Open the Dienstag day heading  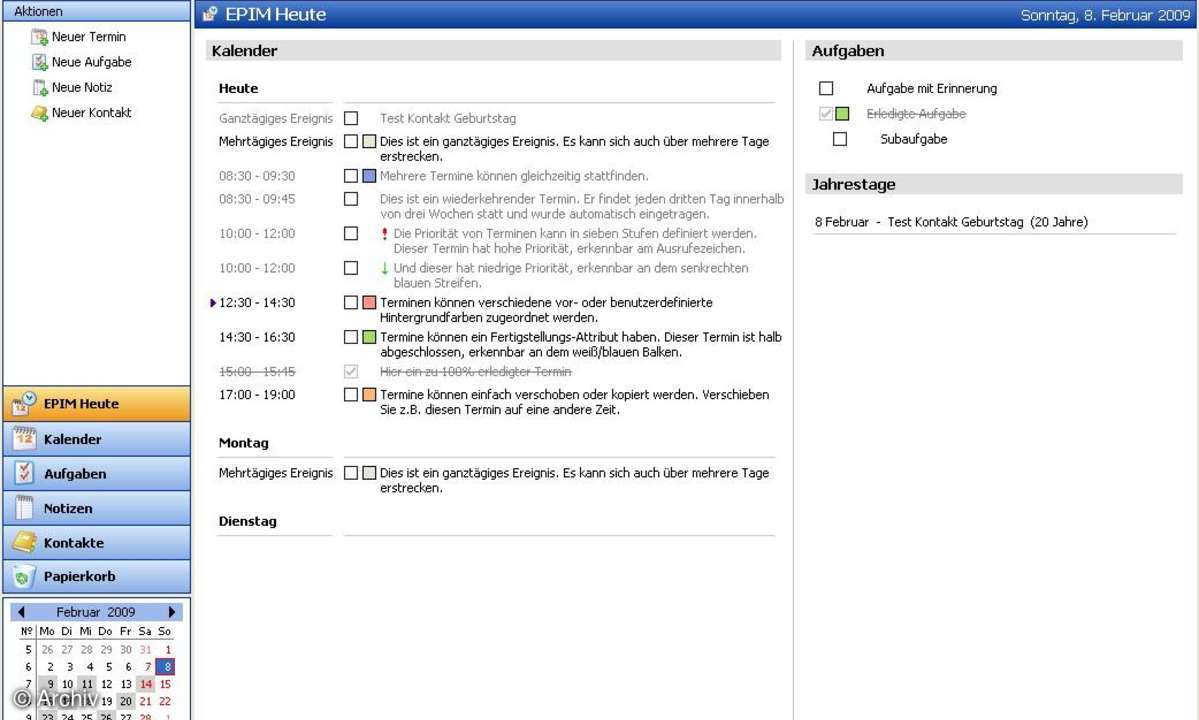click(248, 521)
